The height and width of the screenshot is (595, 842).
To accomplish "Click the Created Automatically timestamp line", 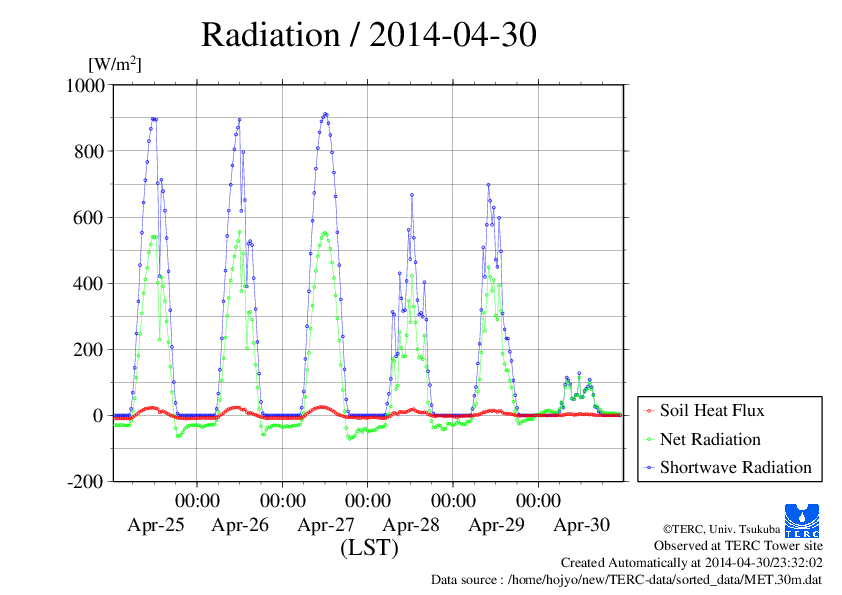I will (692, 563).
